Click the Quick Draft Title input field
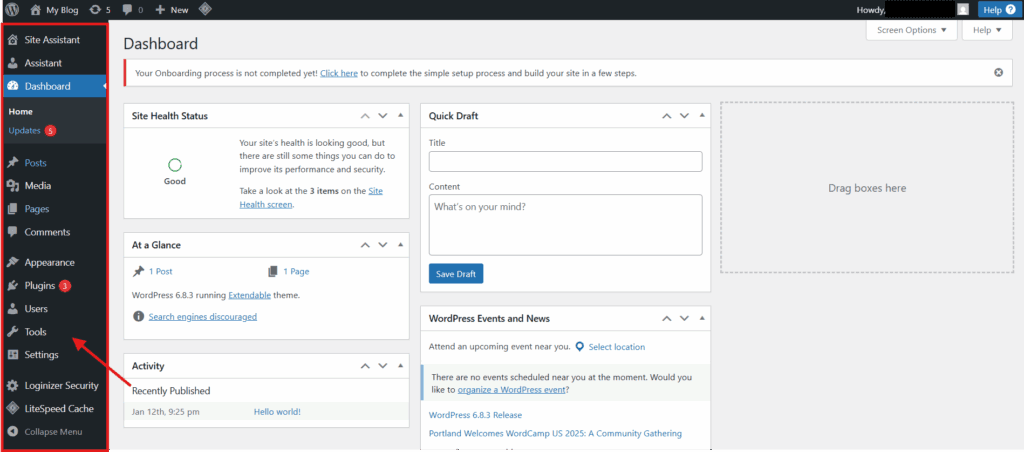 pos(565,162)
